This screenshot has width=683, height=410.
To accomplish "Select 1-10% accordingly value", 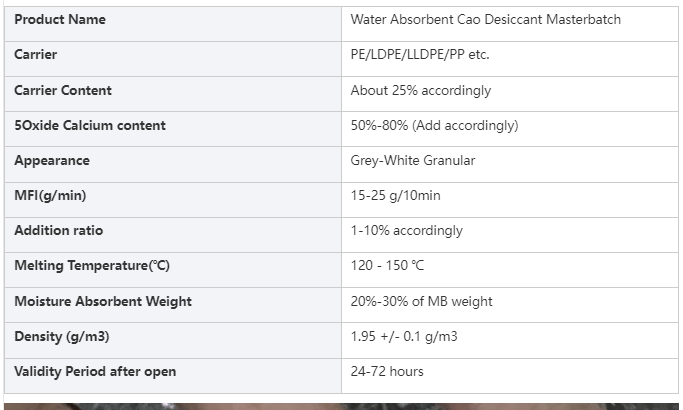I will coord(406,230).
